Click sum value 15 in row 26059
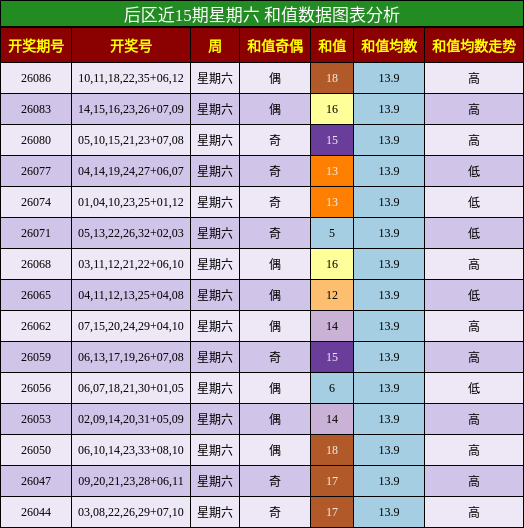 point(332,357)
